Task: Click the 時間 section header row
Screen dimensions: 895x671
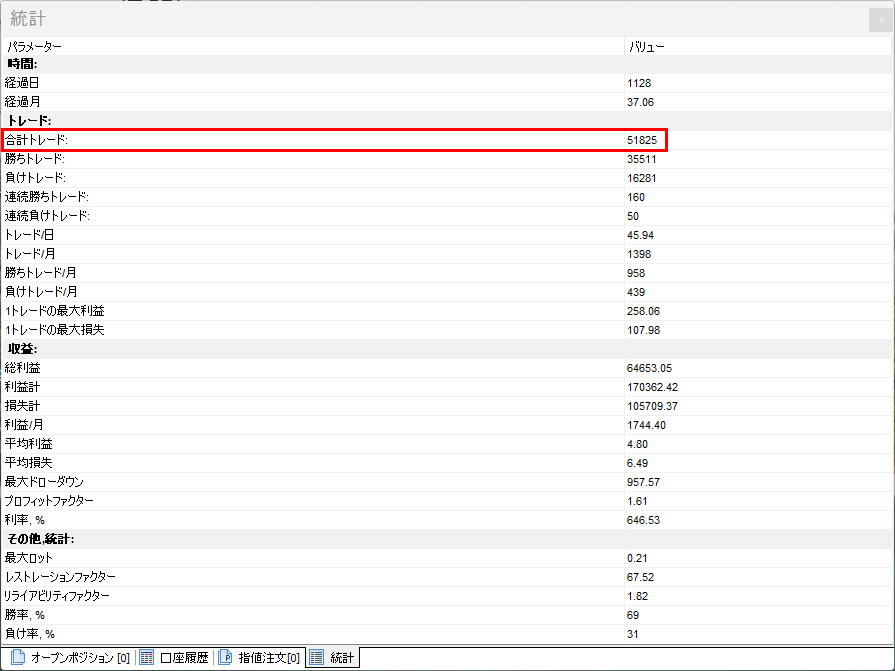Action: [x=23, y=64]
